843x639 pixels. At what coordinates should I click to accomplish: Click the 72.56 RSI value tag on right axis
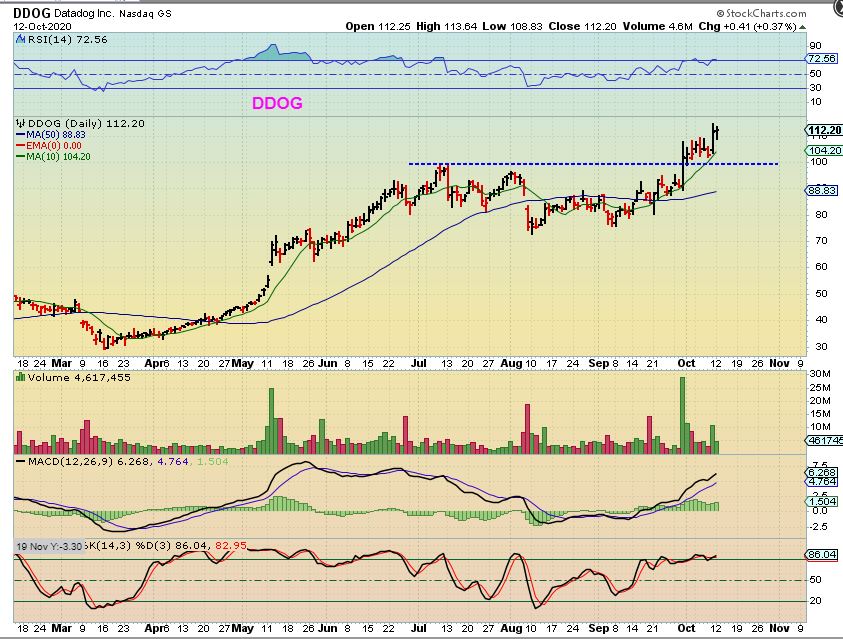[x=822, y=59]
